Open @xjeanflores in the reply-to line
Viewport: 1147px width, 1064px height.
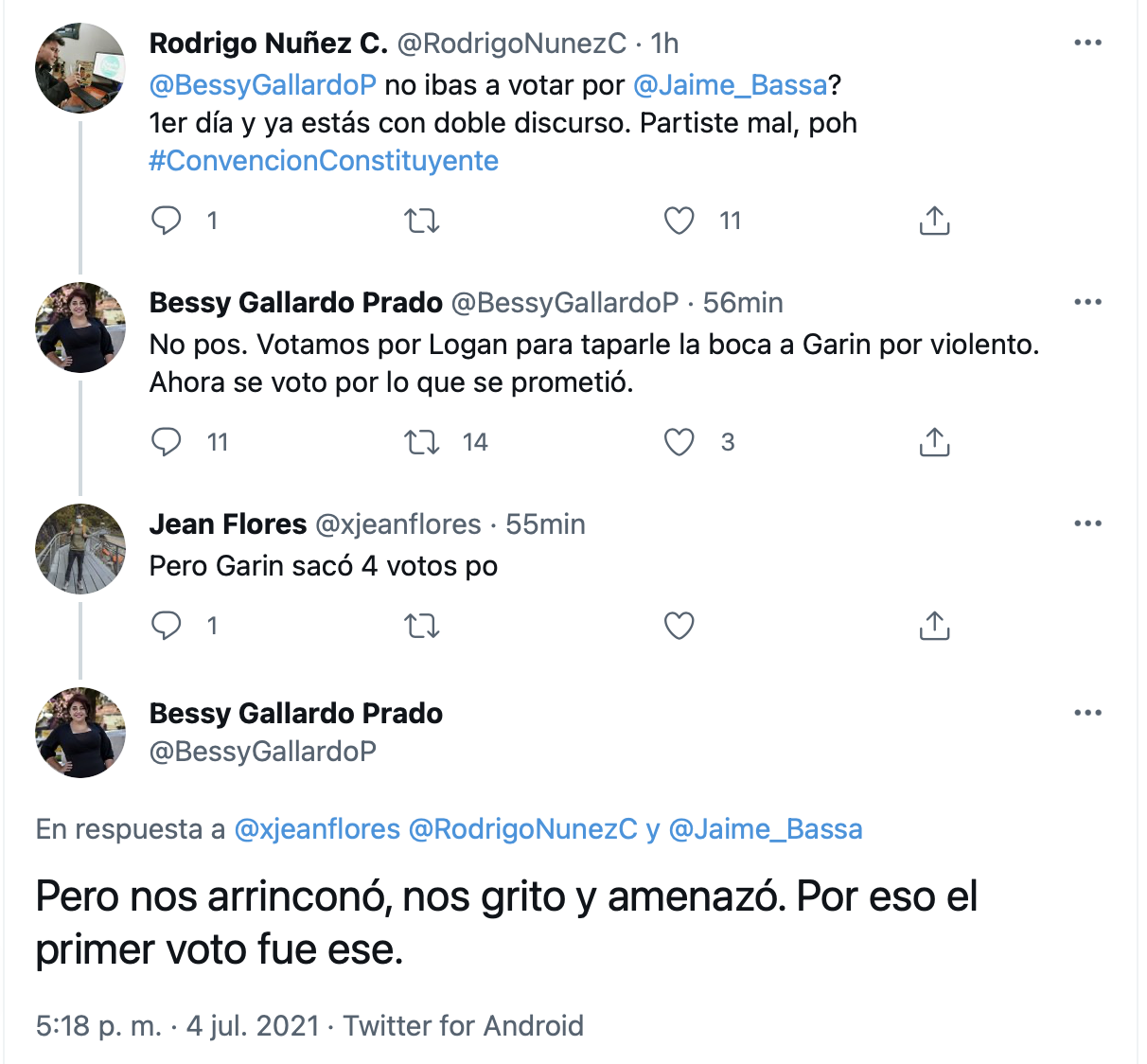click(317, 829)
